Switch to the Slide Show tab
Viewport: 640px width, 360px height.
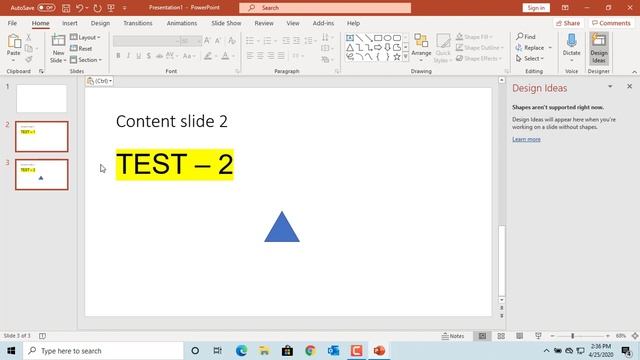[226, 23]
